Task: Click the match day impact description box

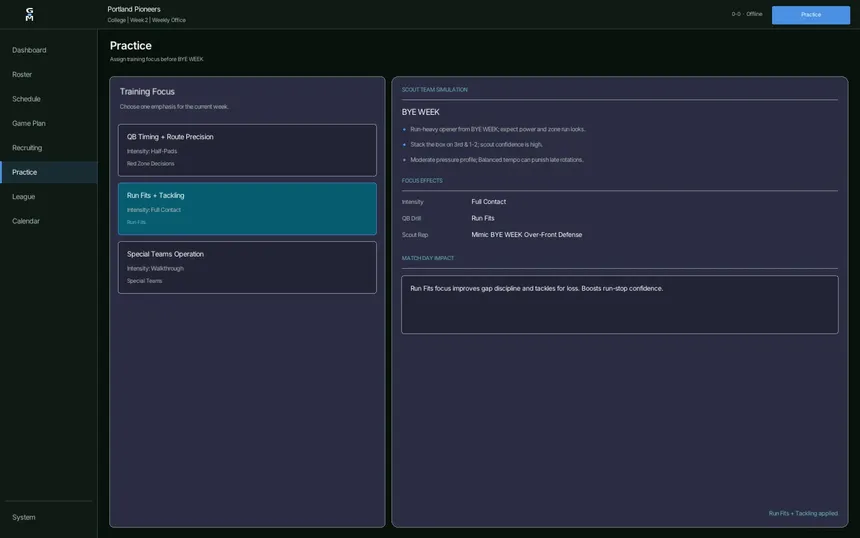Action: (x=620, y=305)
